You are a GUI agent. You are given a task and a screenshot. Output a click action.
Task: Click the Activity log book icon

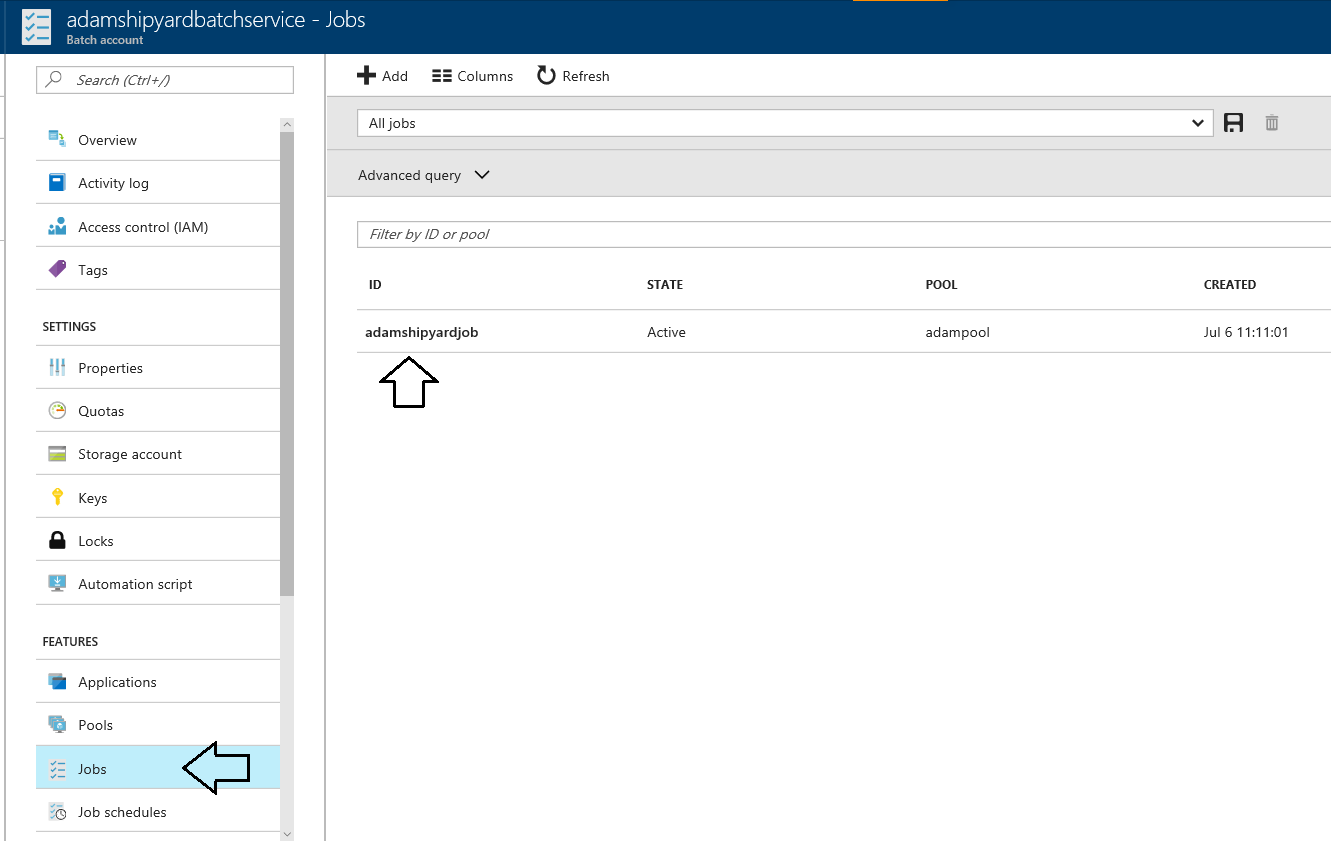pos(57,183)
